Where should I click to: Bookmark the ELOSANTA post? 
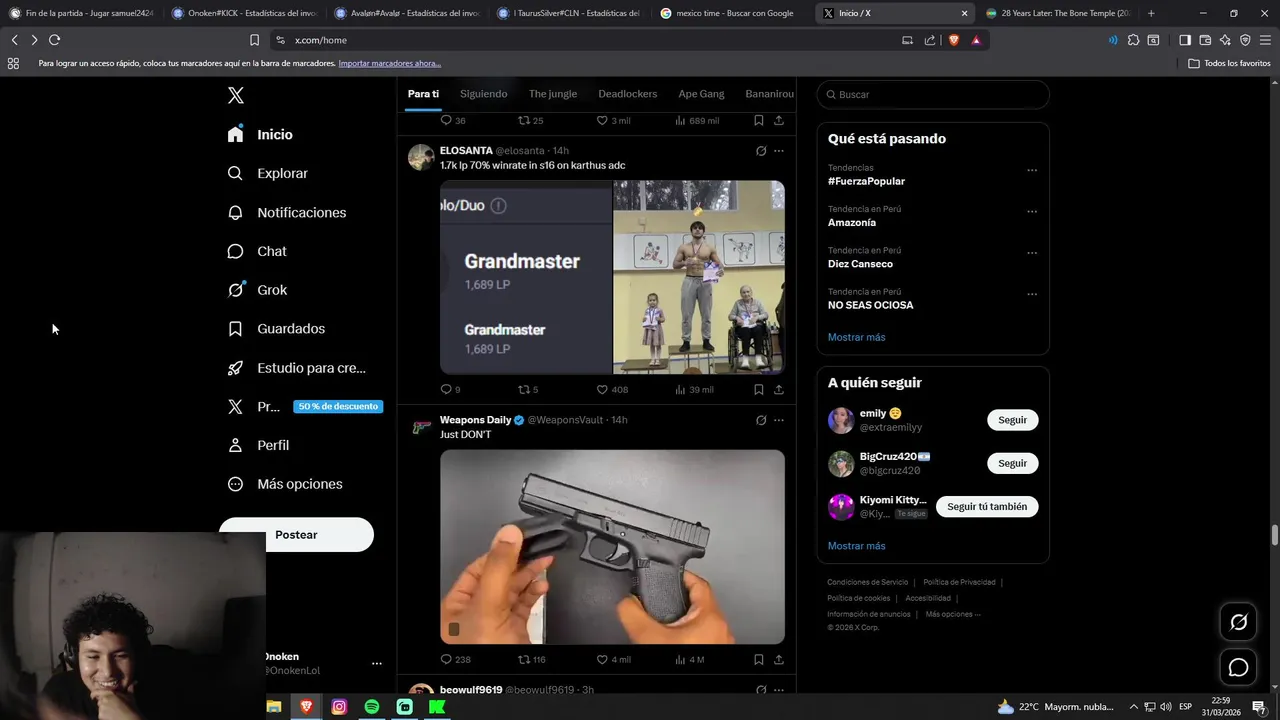click(759, 389)
